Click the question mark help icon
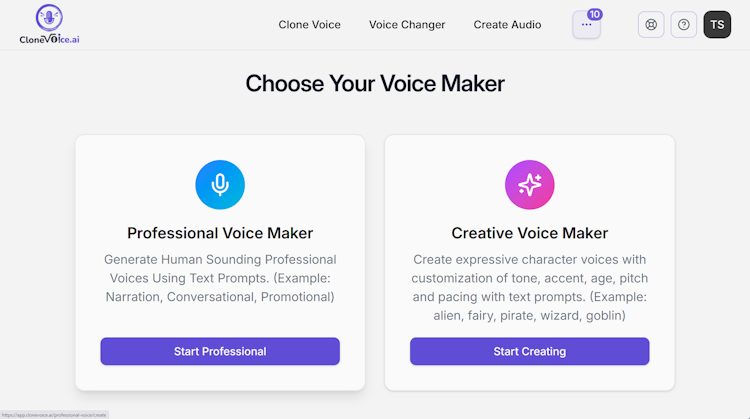The height and width of the screenshot is (419, 750). coord(683,25)
